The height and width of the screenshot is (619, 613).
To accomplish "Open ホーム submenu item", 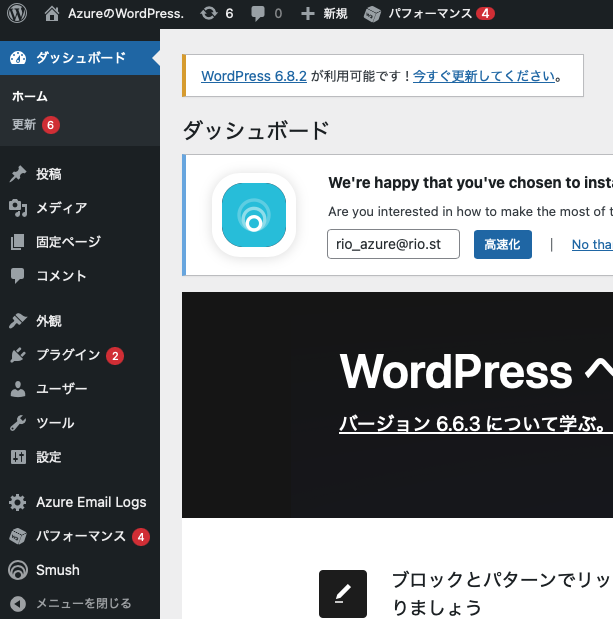I will [x=30, y=96].
